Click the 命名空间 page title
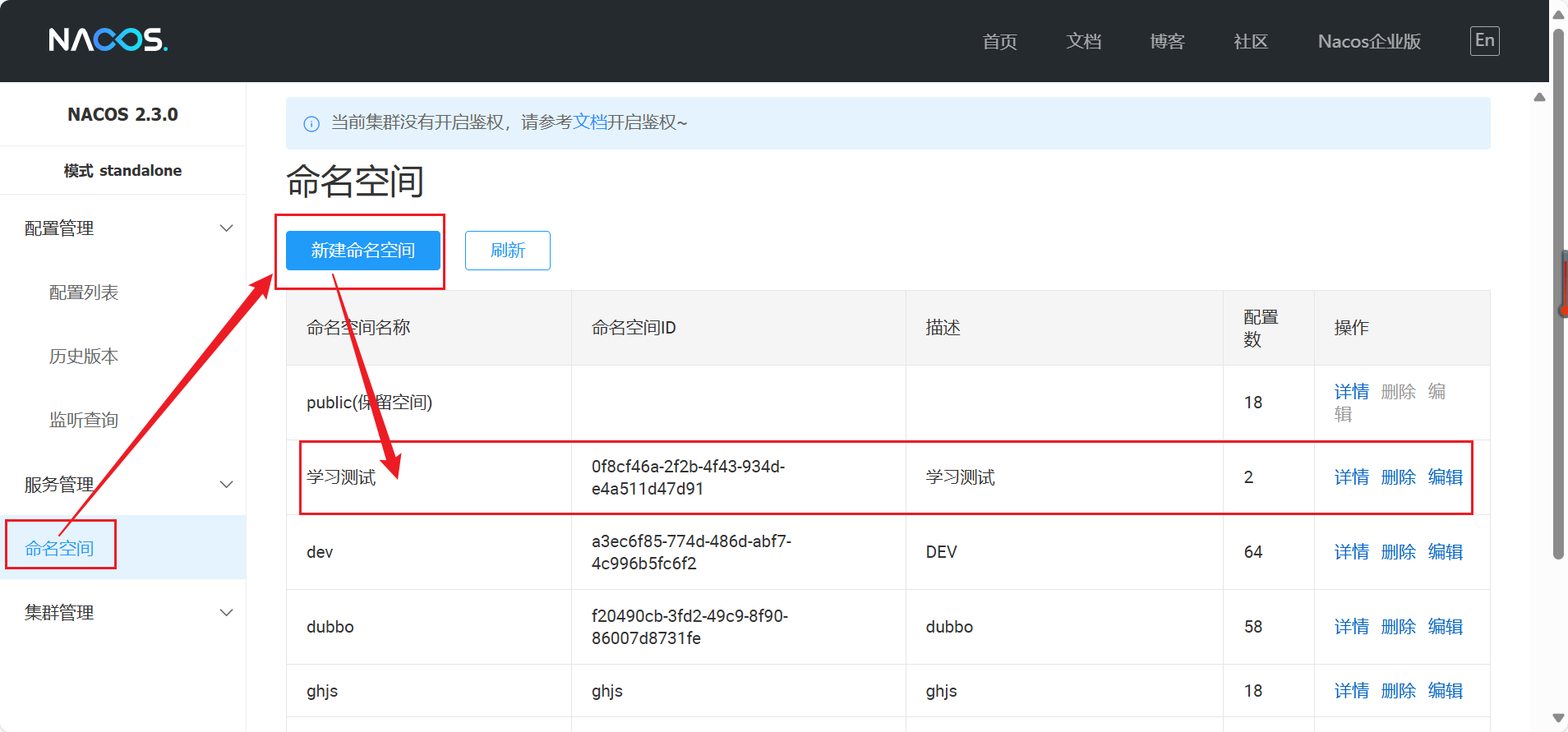1568x732 pixels. (x=355, y=182)
